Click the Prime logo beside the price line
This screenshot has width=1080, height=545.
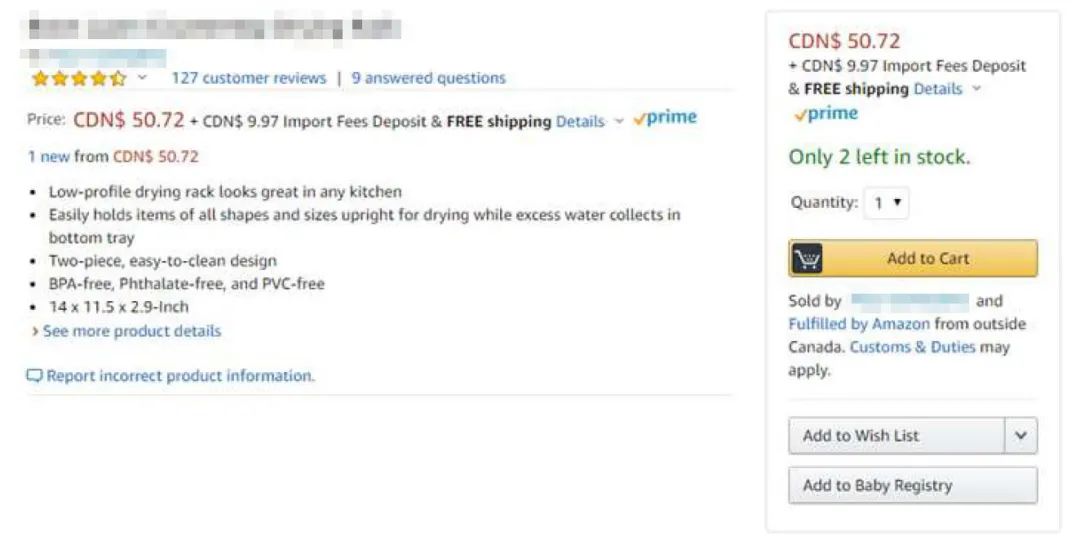665,118
